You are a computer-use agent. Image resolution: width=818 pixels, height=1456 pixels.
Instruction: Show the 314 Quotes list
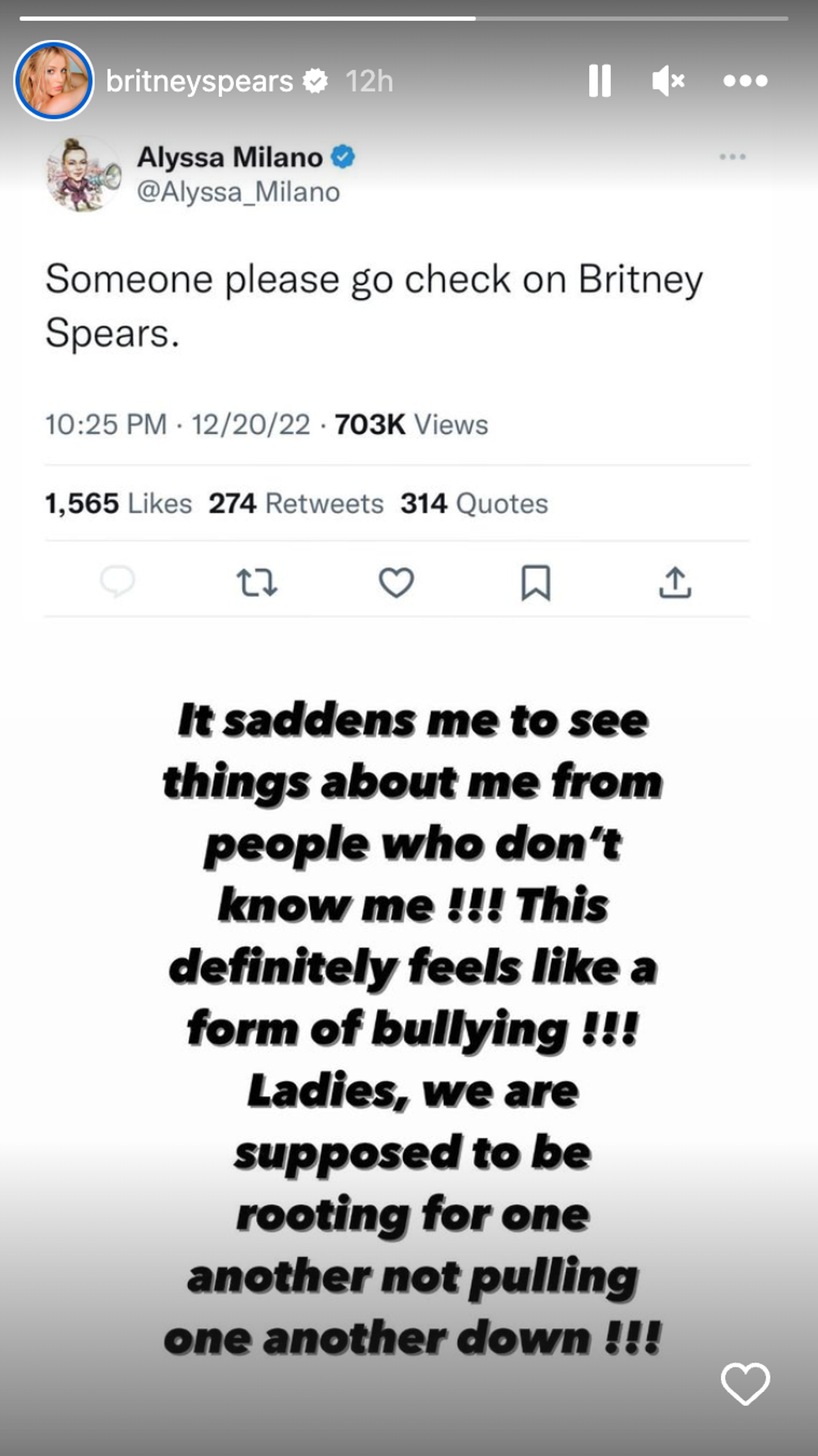pos(473,504)
